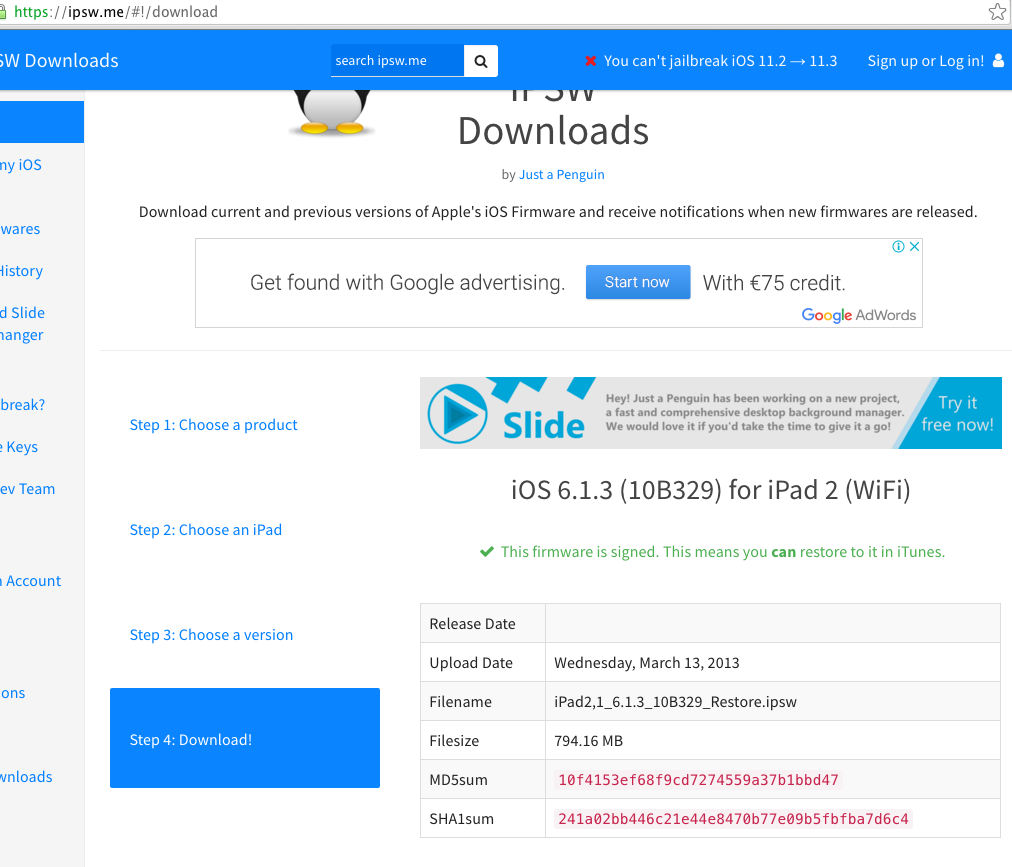Click the Get found with Google advertising text
This screenshot has height=867, width=1012.
[x=407, y=283]
